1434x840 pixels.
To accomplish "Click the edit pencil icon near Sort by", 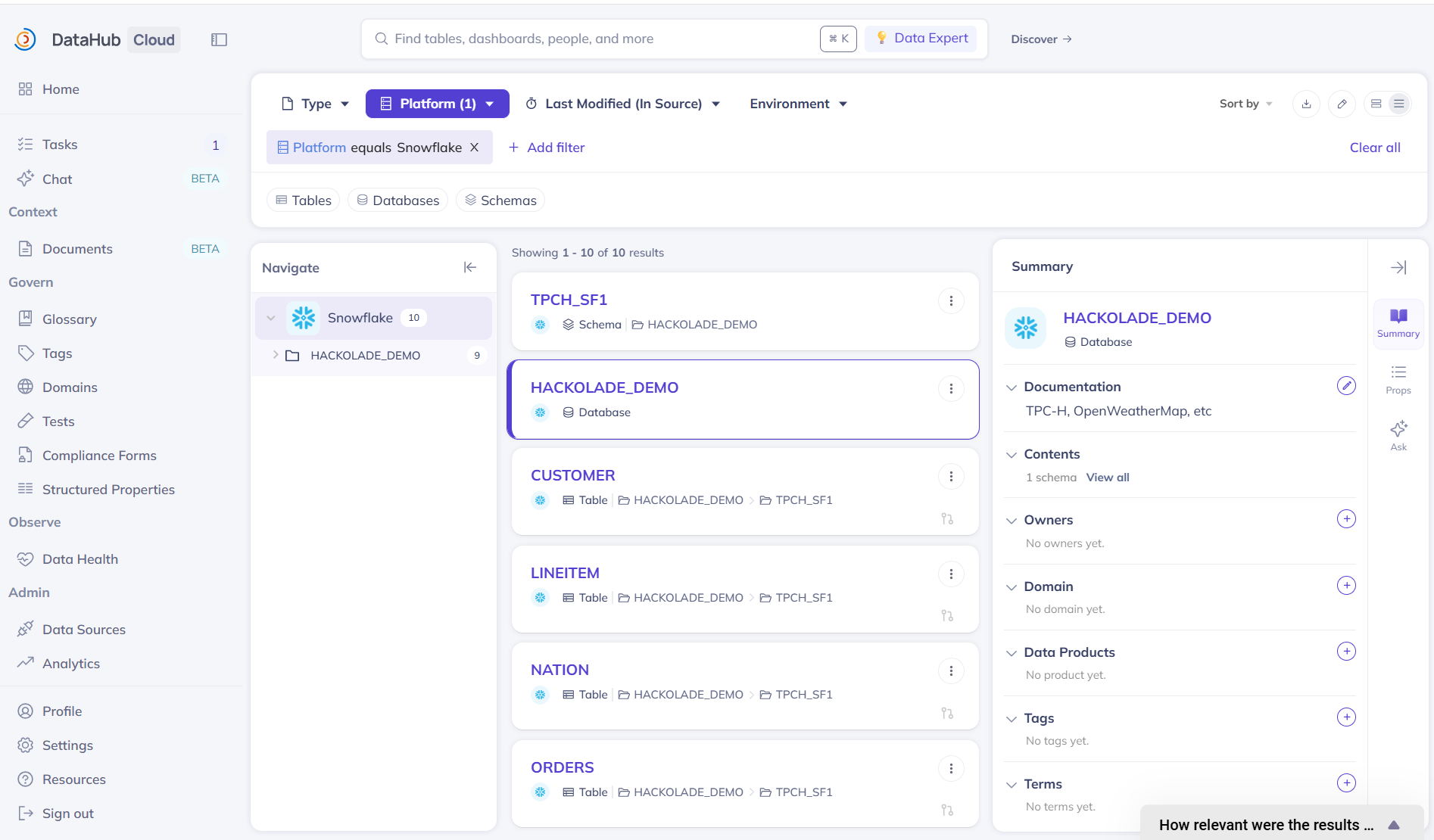I will [1342, 104].
